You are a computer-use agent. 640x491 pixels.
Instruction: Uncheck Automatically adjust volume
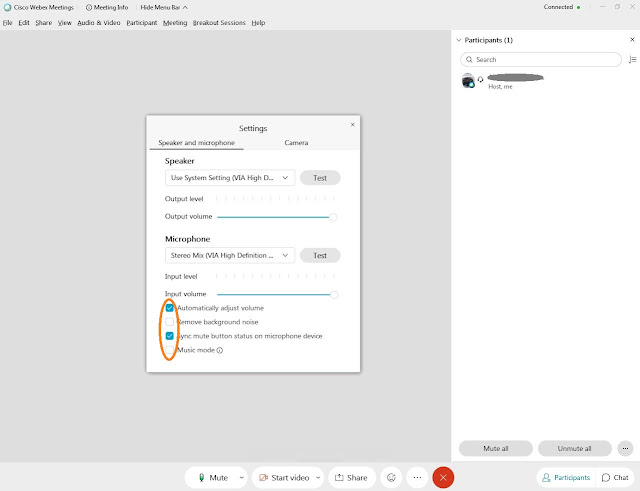pyautogui.click(x=169, y=308)
